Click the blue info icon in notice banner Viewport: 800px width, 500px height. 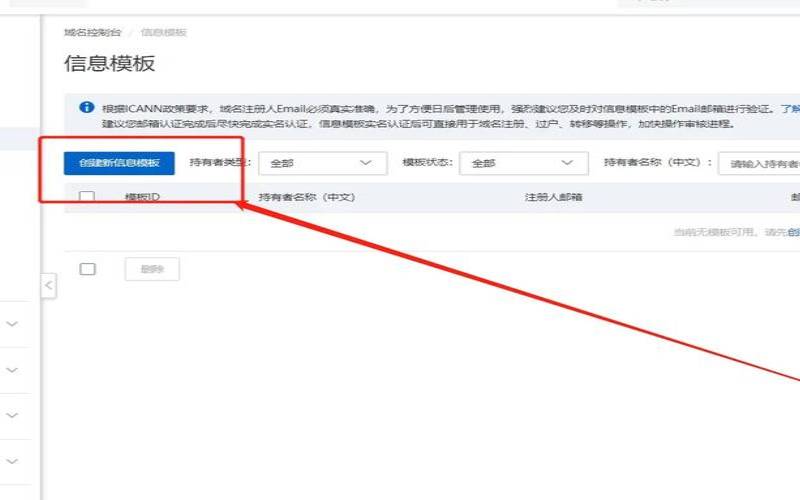pyautogui.click(x=87, y=108)
